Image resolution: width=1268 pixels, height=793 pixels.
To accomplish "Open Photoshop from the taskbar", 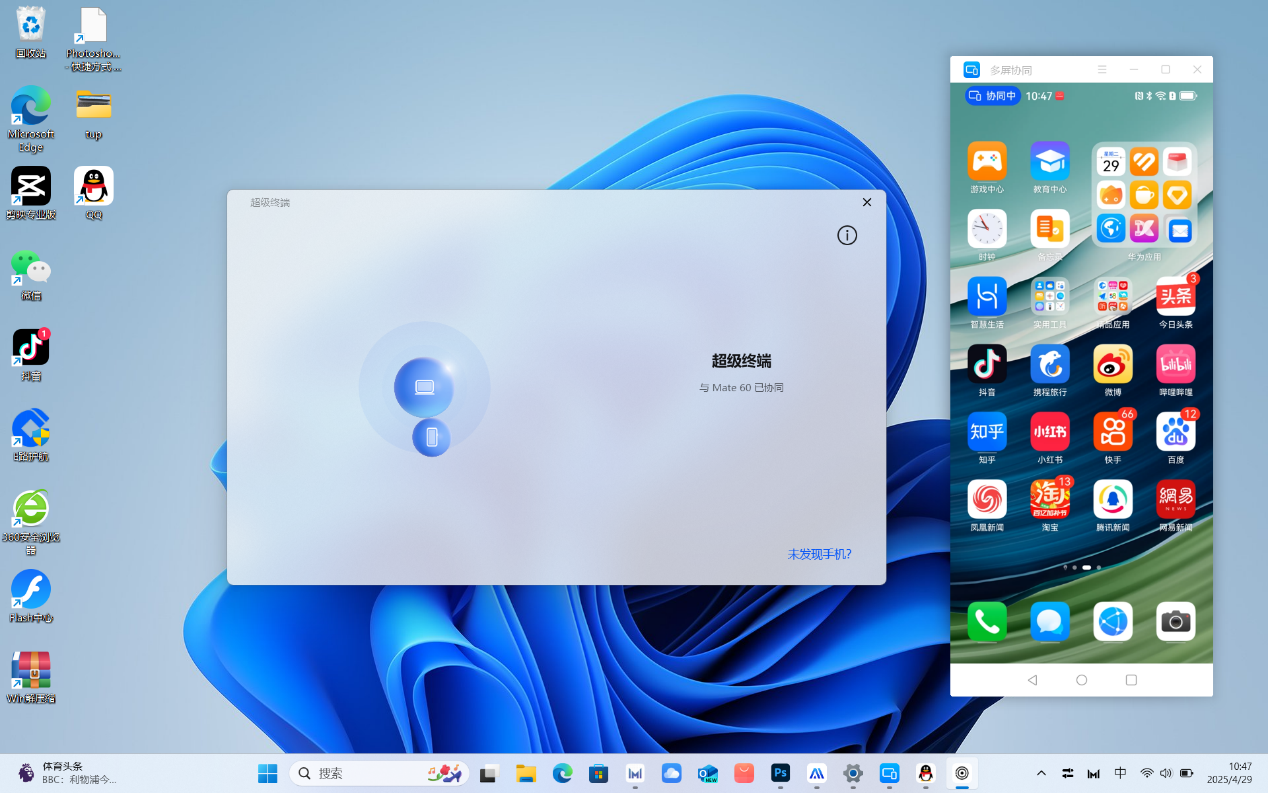I will coord(780,773).
